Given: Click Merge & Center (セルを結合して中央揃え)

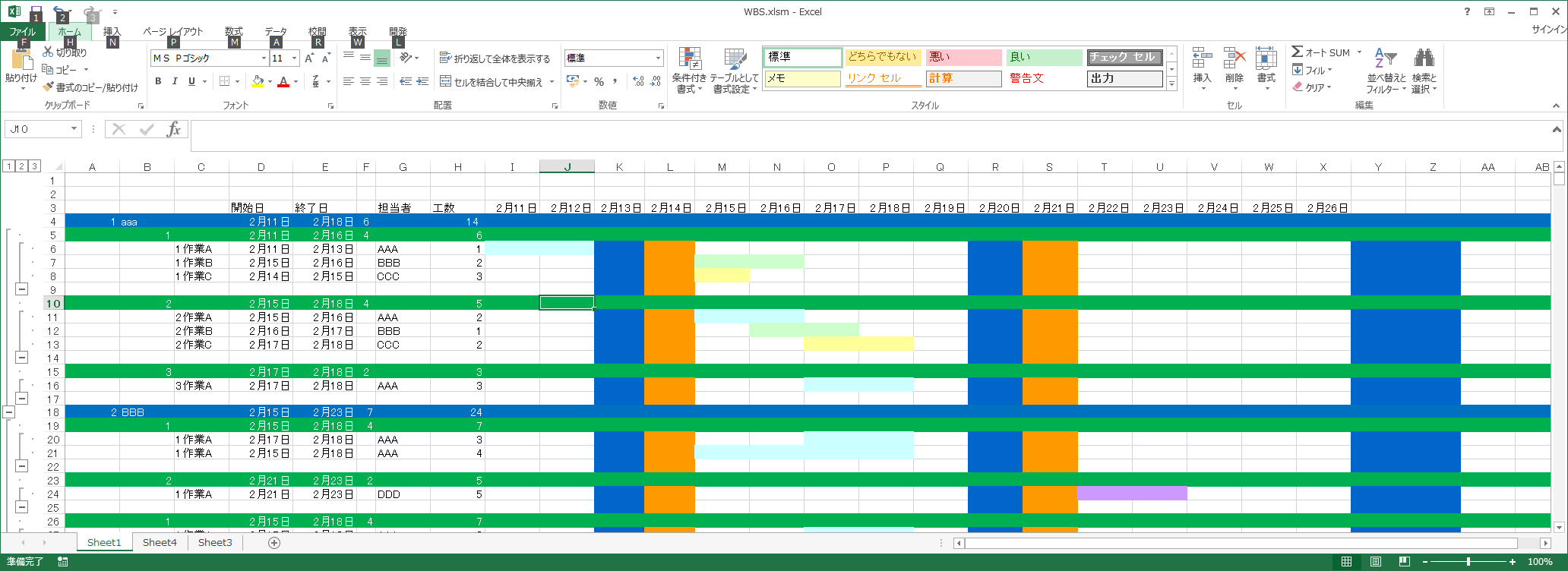Looking at the screenshot, I should 492,82.
